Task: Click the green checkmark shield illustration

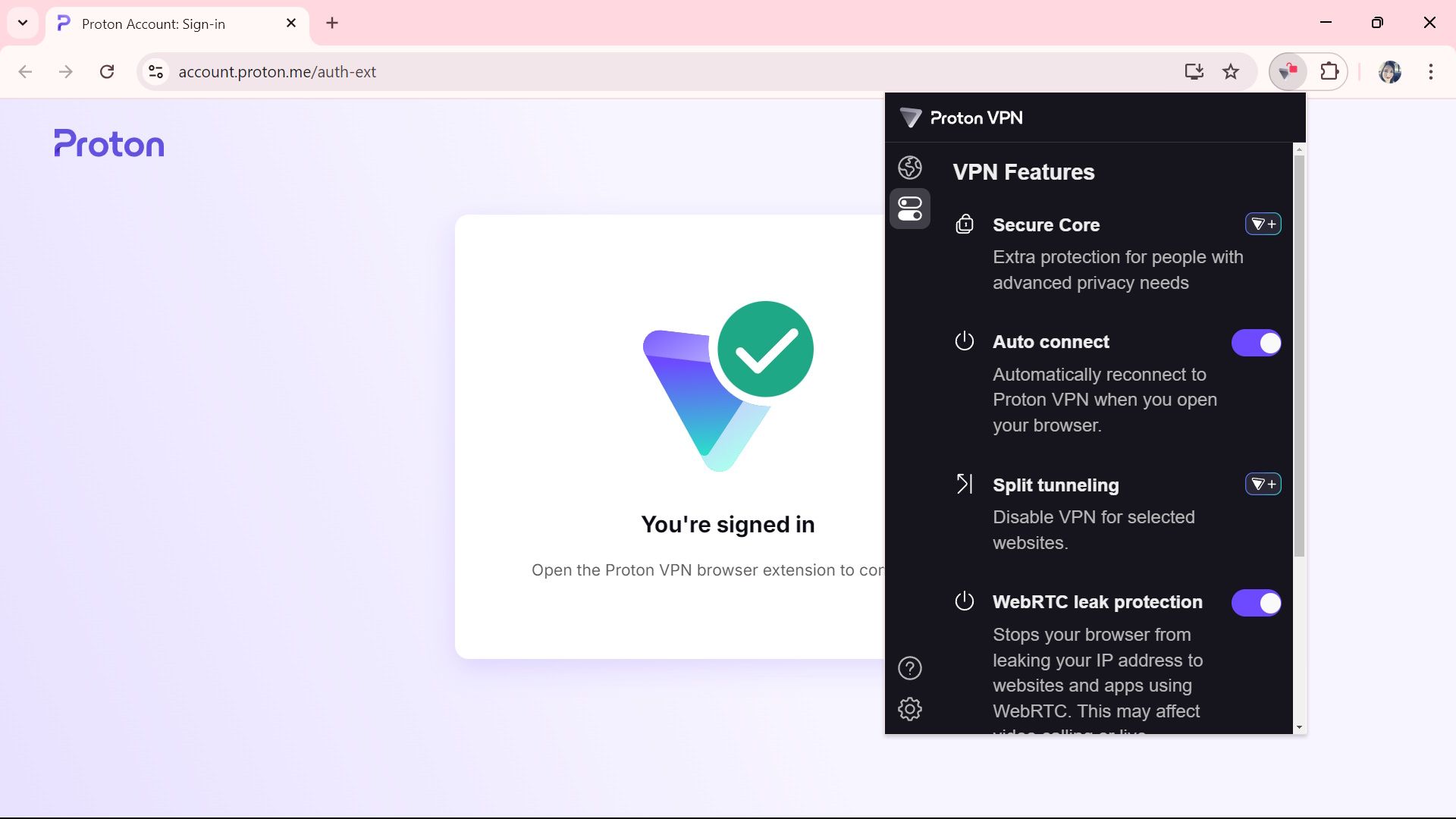Action: point(728,387)
